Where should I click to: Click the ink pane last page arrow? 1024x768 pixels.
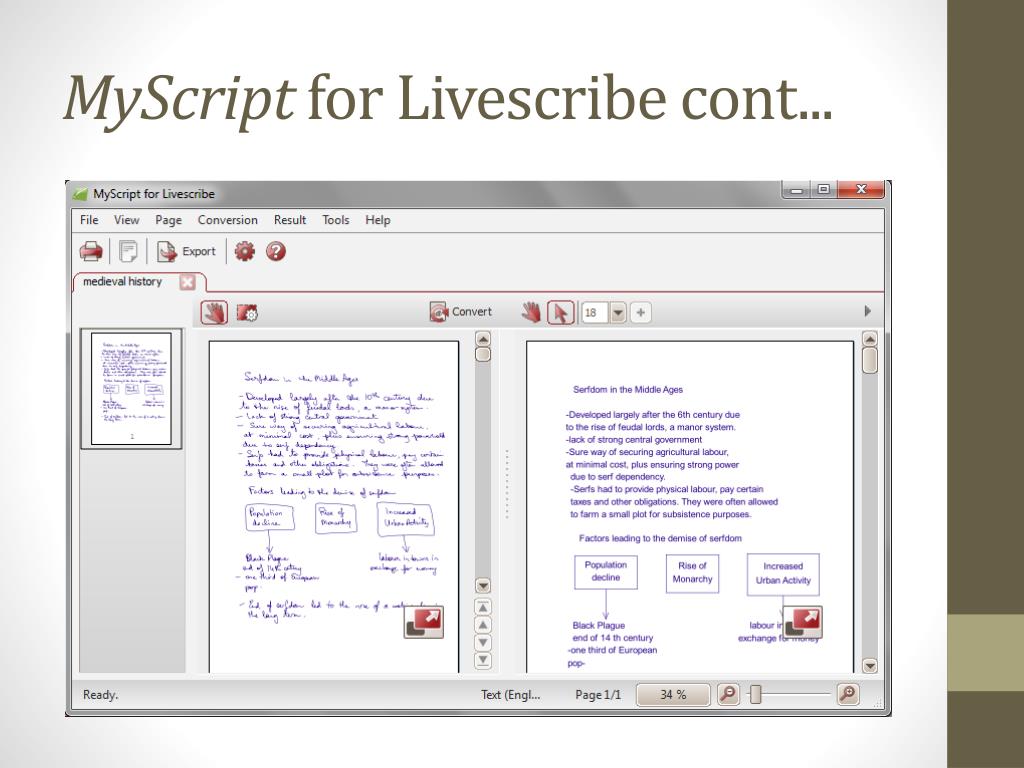tap(483, 660)
